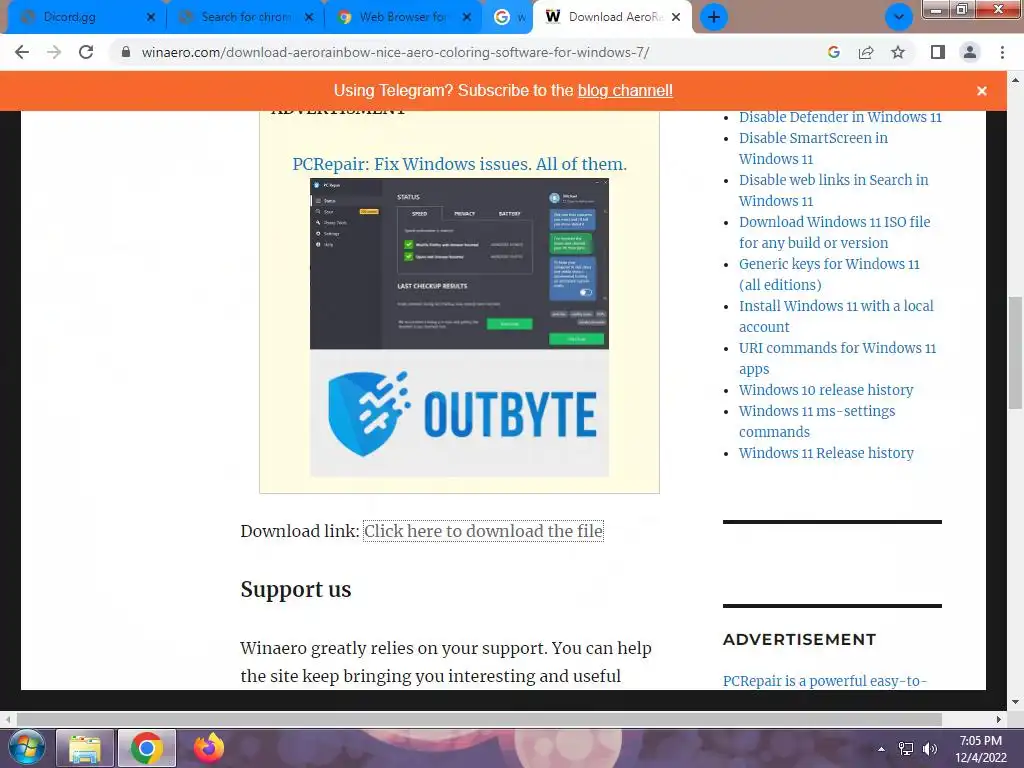Click here to download the file
1024x768 pixels.
[483, 531]
